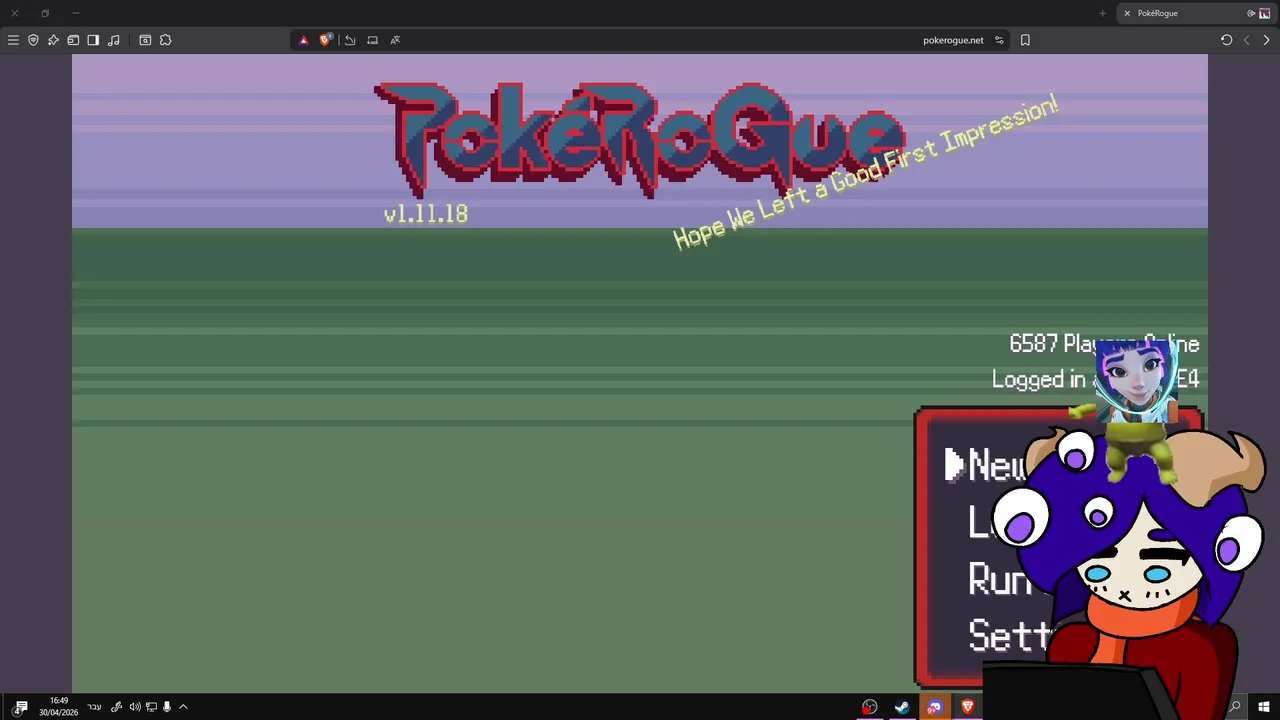Reload the page
The width and height of the screenshot is (1280, 720).
[x=1226, y=40]
